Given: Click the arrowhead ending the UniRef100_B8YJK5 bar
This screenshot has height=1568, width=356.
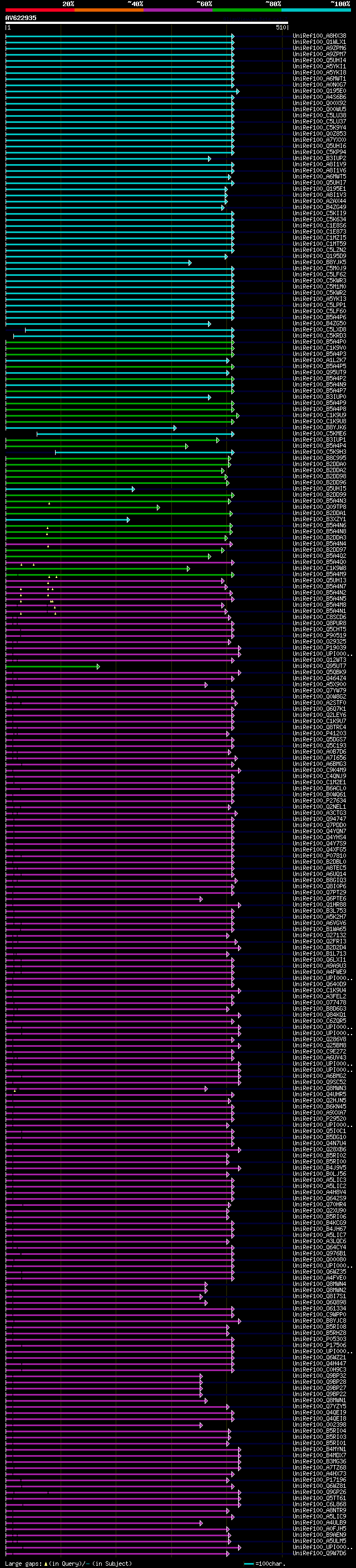Looking at the screenshot, I should pos(190,263).
